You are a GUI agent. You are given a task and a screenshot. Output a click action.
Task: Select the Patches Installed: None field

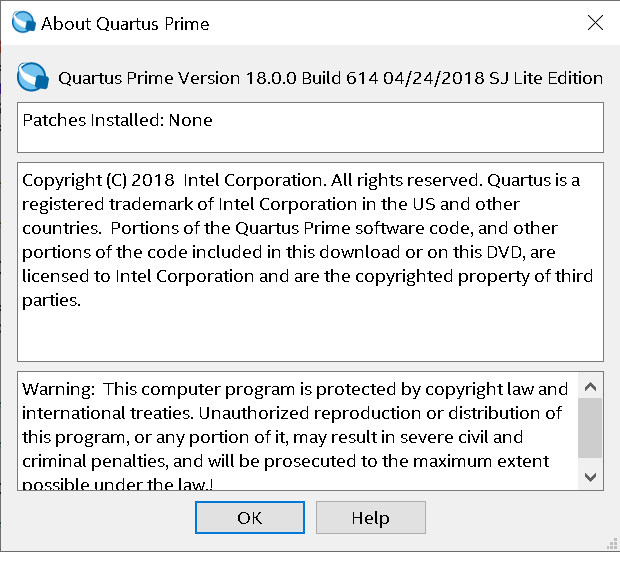[310, 127]
